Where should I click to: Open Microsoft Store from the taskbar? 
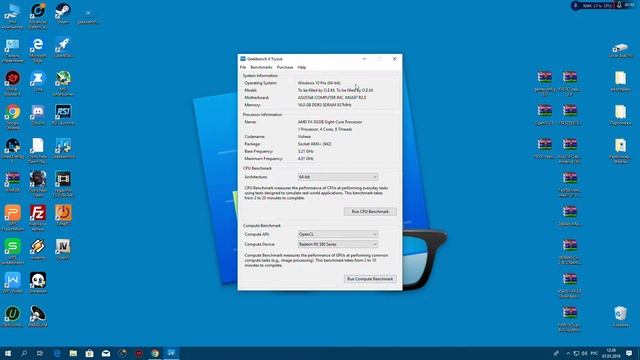point(89,353)
